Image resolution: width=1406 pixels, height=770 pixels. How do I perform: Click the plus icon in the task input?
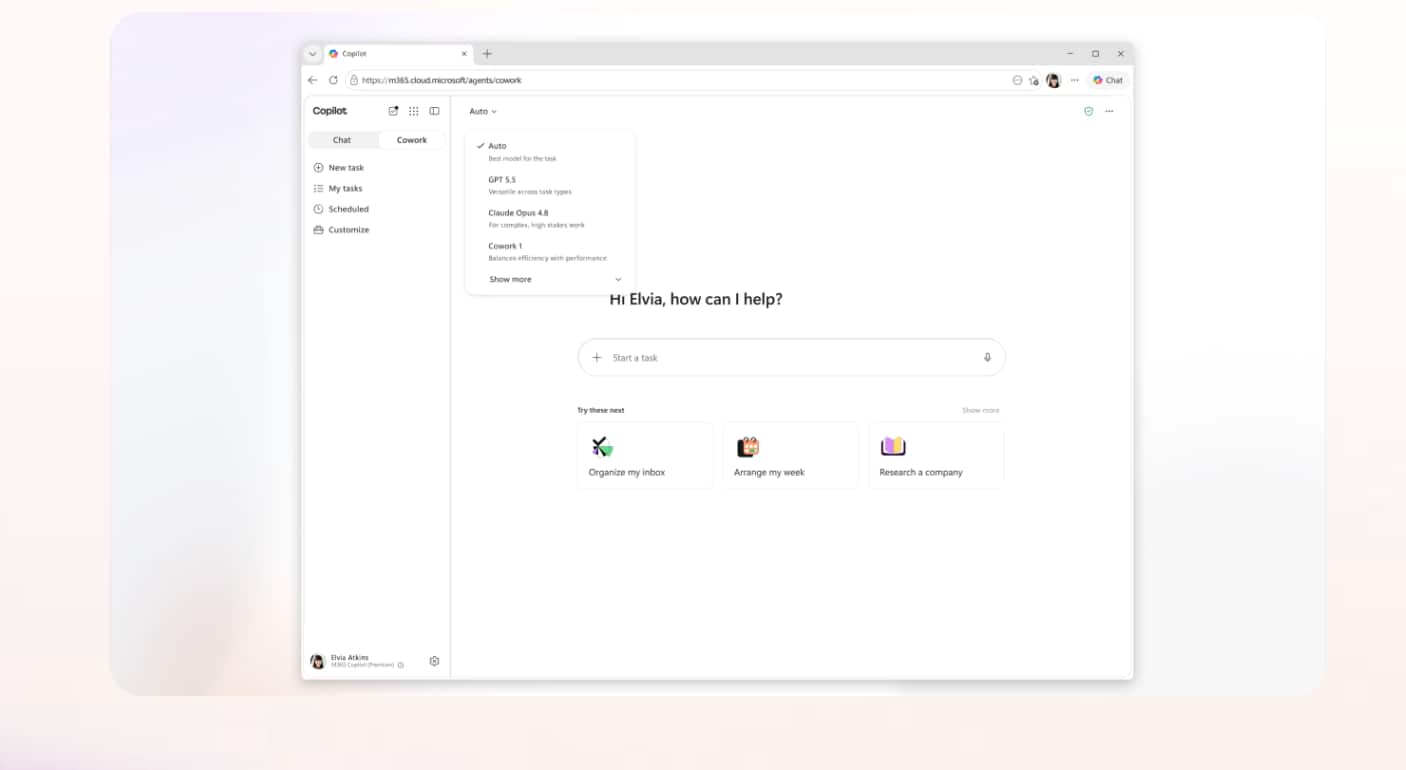coord(597,357)
